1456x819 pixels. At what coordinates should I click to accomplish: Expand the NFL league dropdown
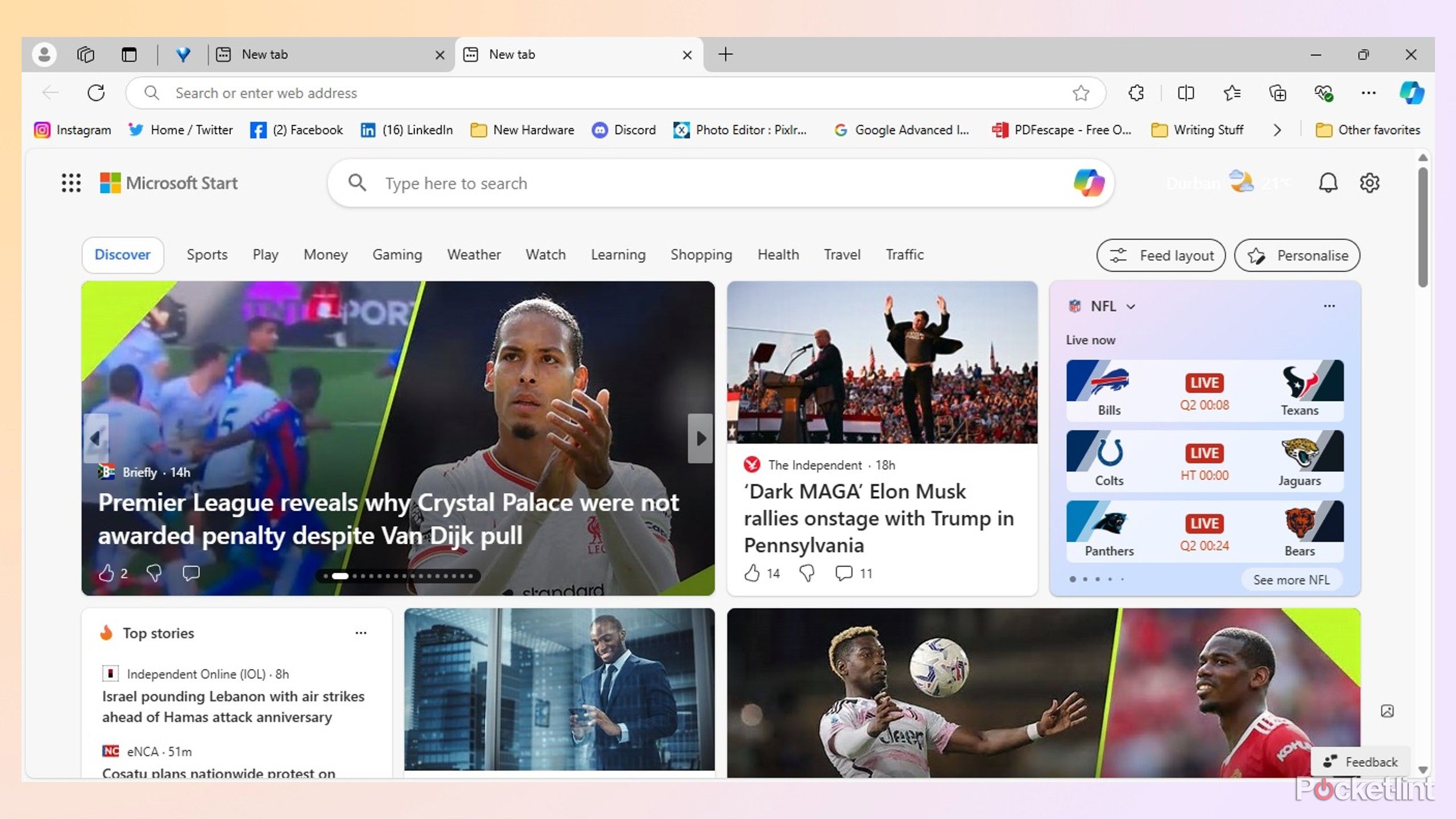click(1131, 307)
